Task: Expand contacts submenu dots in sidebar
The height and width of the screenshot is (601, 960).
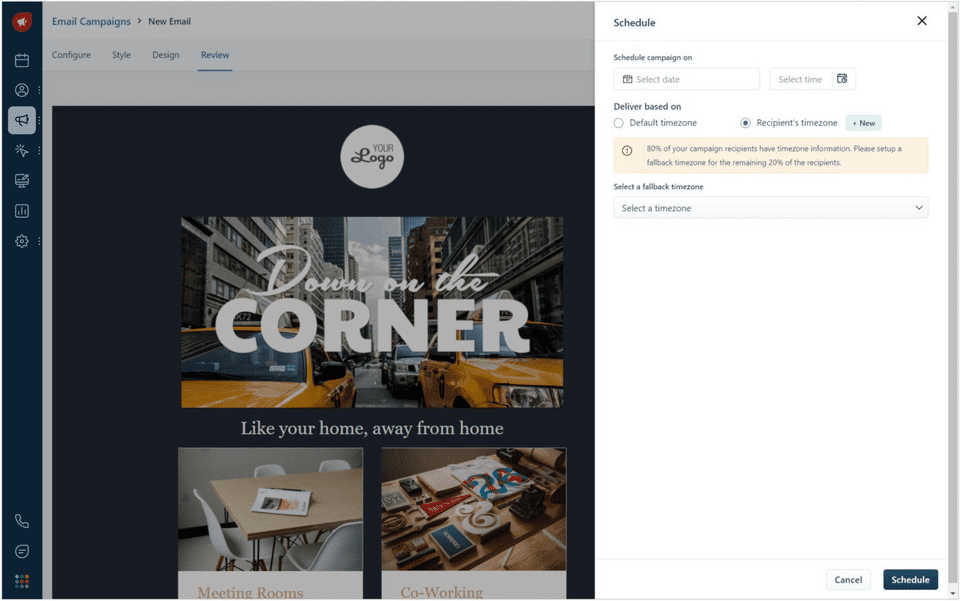Action: click(39, 90)
